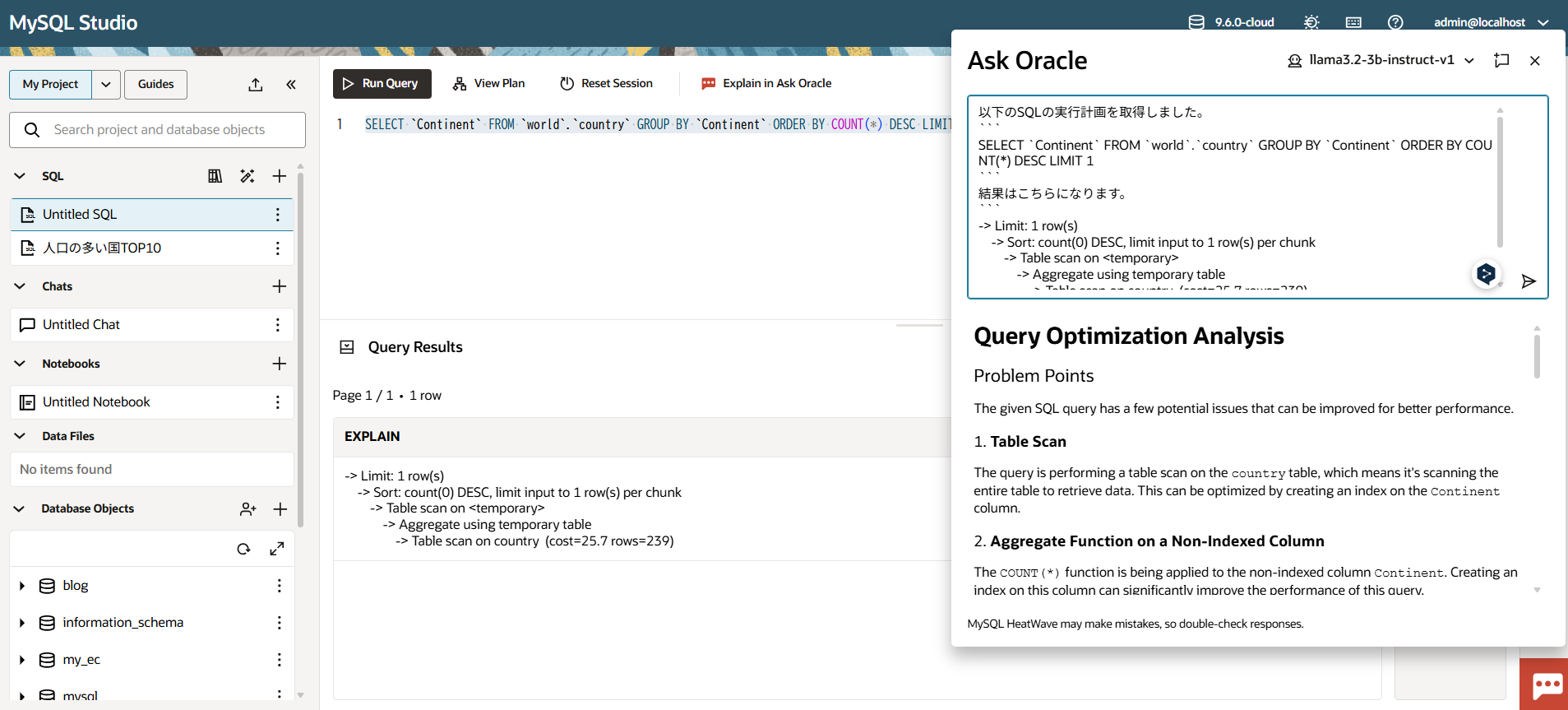Open the help icon in the header

coord(1395,22)
